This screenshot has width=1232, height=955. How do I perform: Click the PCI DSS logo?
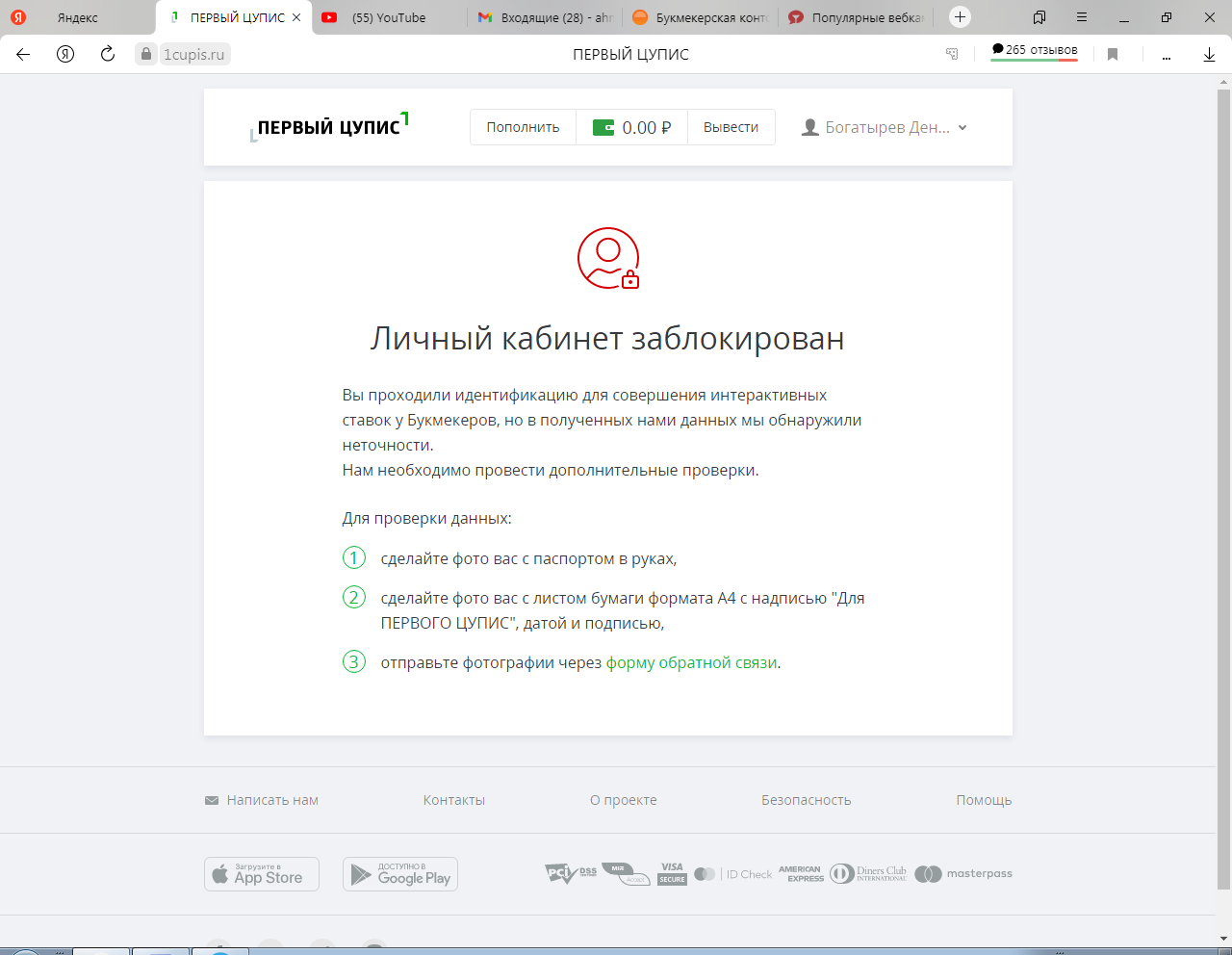pyautogui.click(x=571, y=873)
